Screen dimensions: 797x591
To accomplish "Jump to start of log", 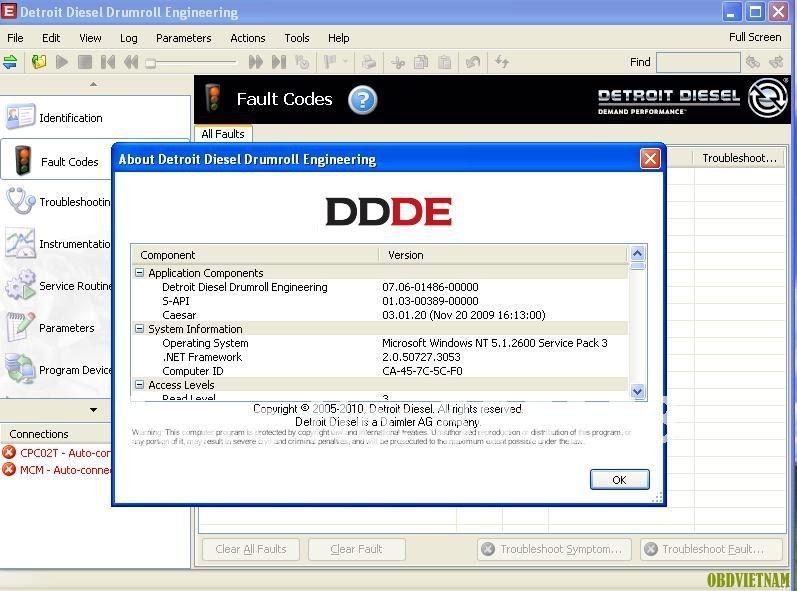I will [x=108, y=62].
